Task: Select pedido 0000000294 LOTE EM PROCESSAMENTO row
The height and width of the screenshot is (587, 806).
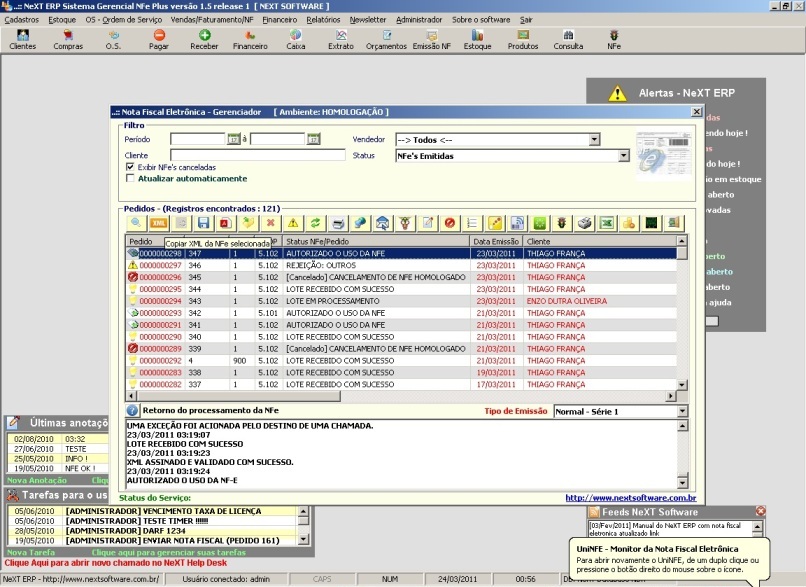Action: coord(401,301)
